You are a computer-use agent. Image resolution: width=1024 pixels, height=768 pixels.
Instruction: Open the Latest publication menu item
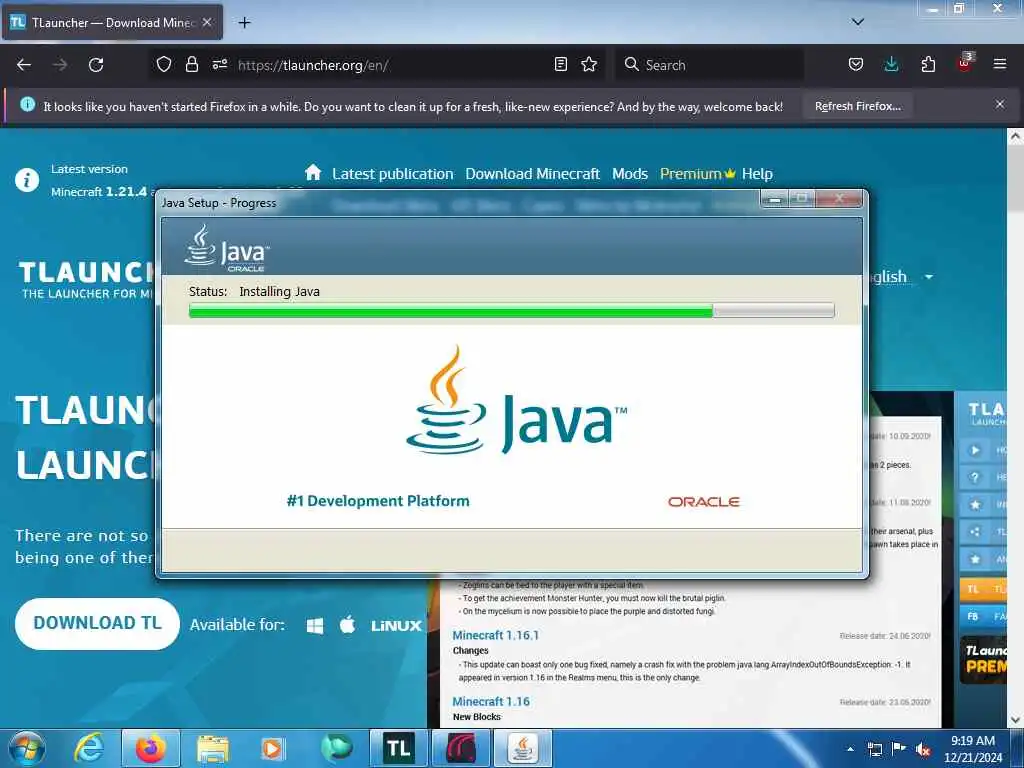click(392, 174)
